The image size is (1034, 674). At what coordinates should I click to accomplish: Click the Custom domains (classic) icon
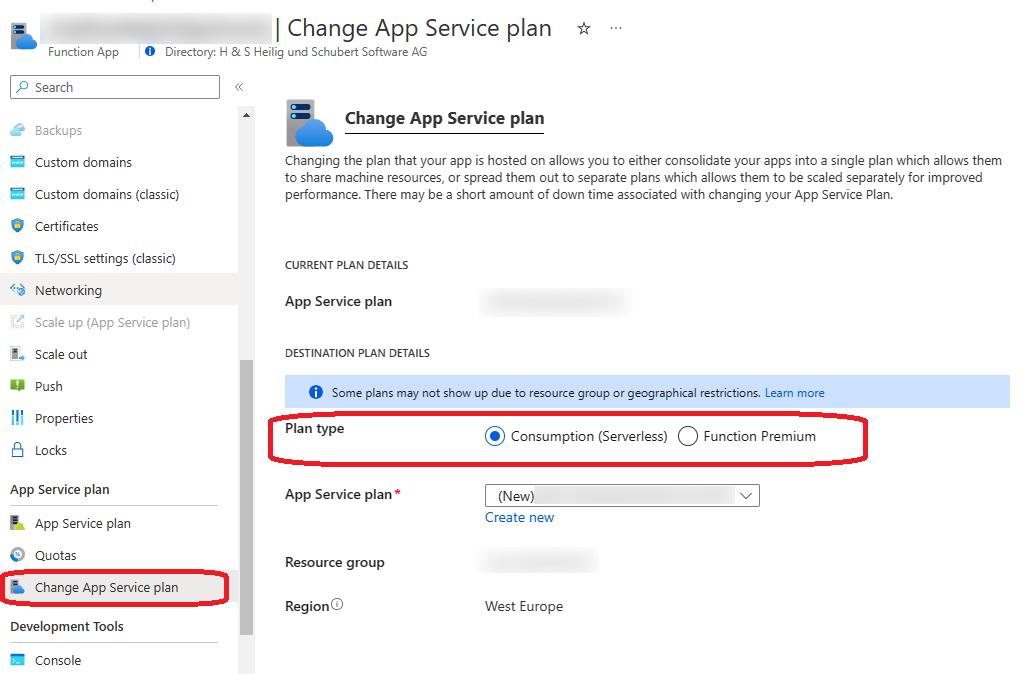pos(18,194)
